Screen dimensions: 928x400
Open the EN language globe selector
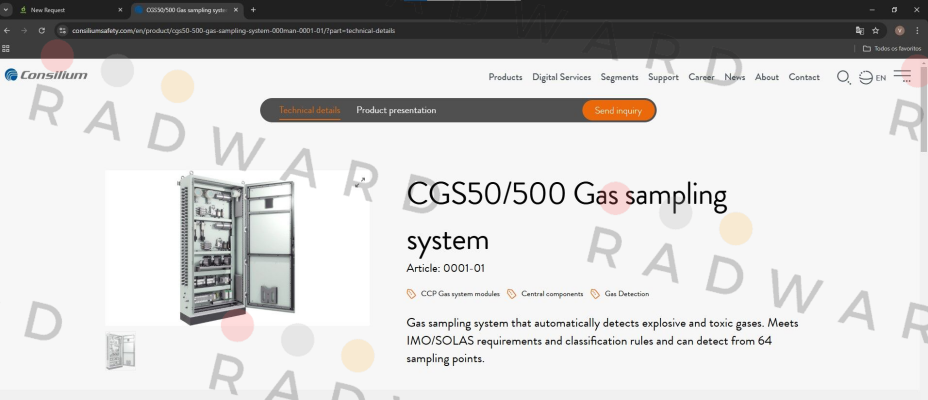[x=872, y=78]
